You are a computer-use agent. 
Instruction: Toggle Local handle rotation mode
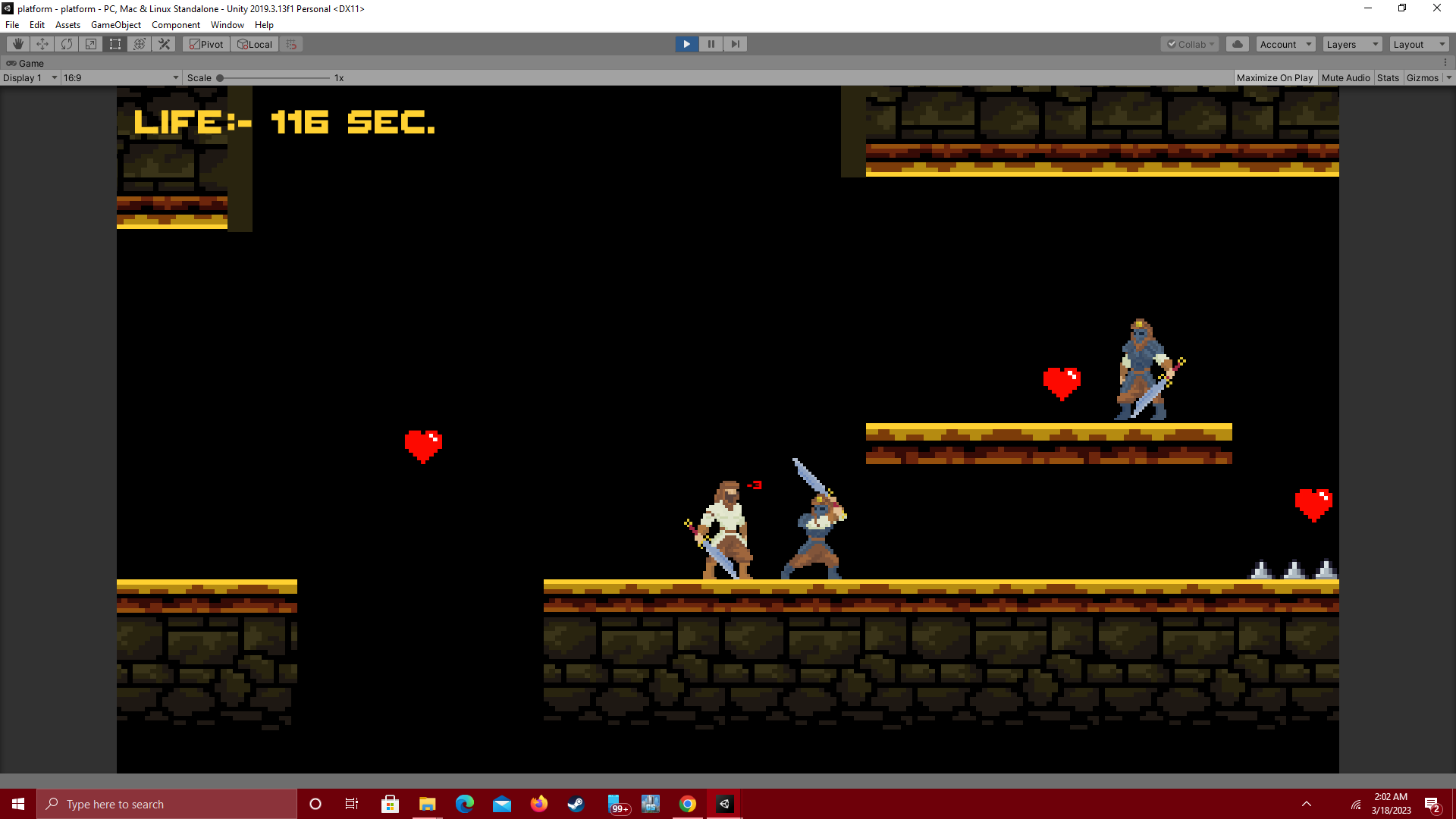pos(254,44)
